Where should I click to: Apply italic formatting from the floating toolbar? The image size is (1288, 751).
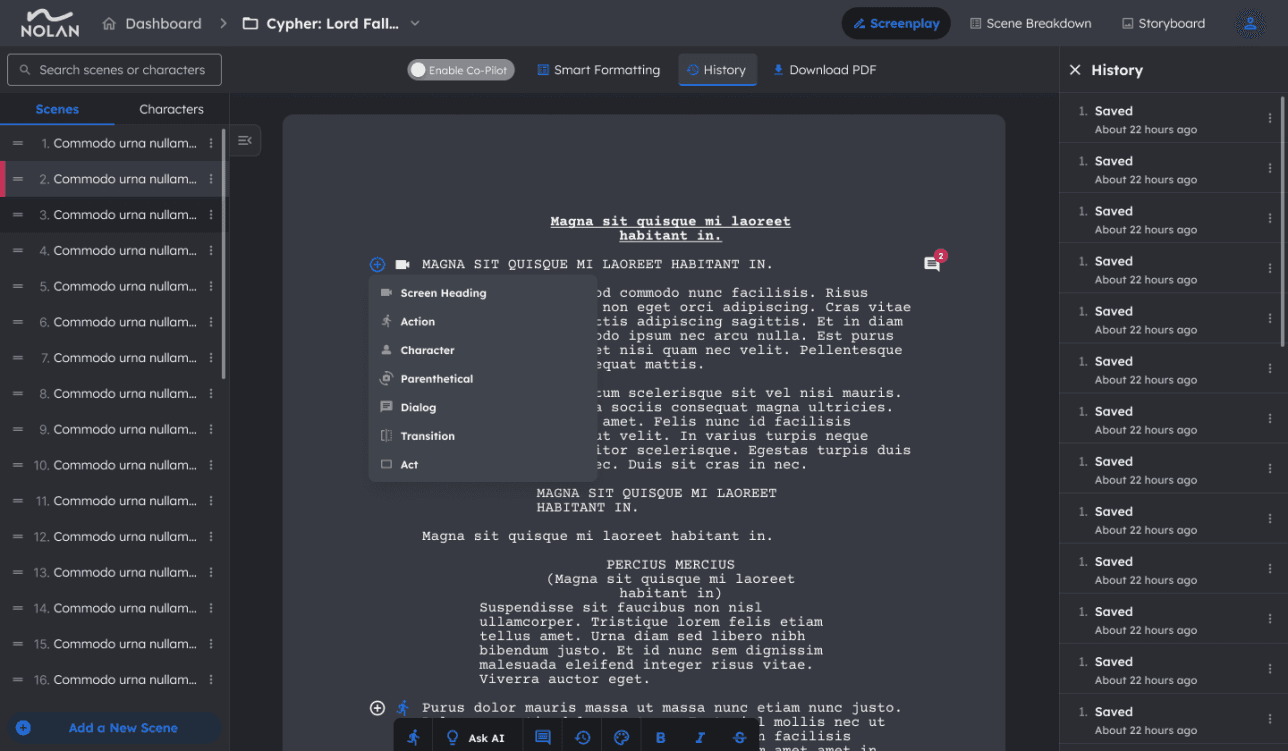pyautogui.click(x=699, y=737)
